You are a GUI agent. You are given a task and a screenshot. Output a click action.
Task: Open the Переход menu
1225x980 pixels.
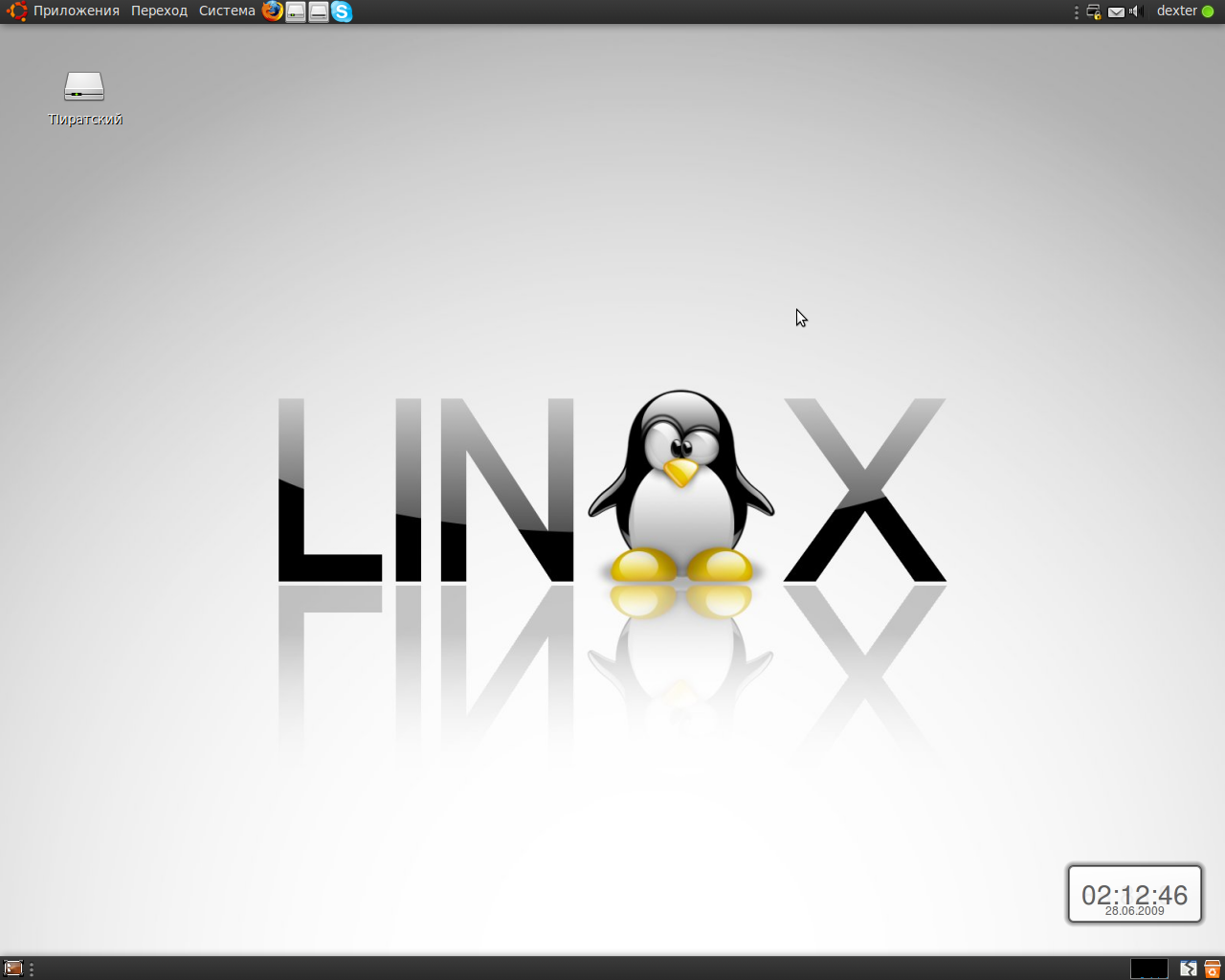point(159,11)
